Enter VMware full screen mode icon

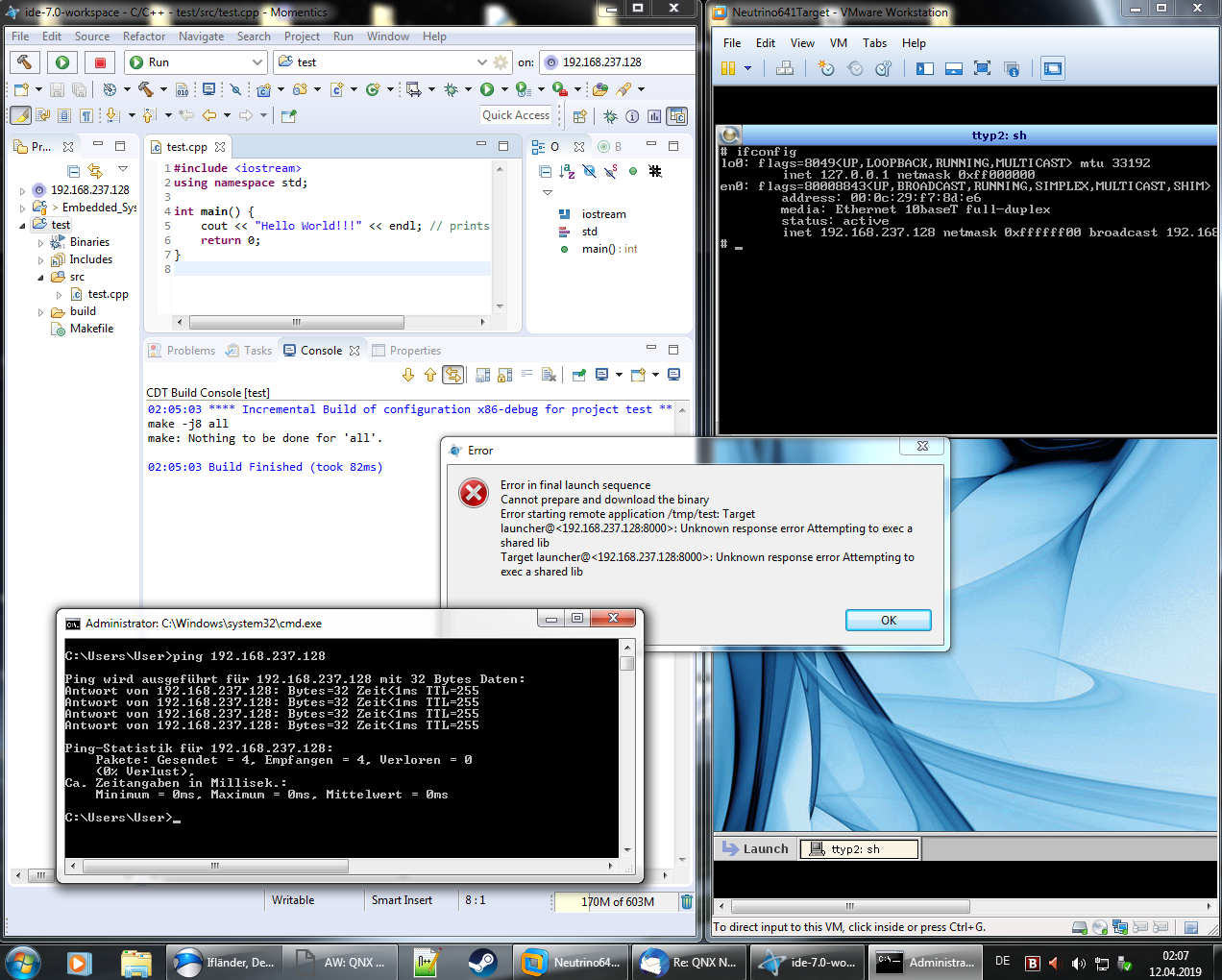click(x=982, y=68)
